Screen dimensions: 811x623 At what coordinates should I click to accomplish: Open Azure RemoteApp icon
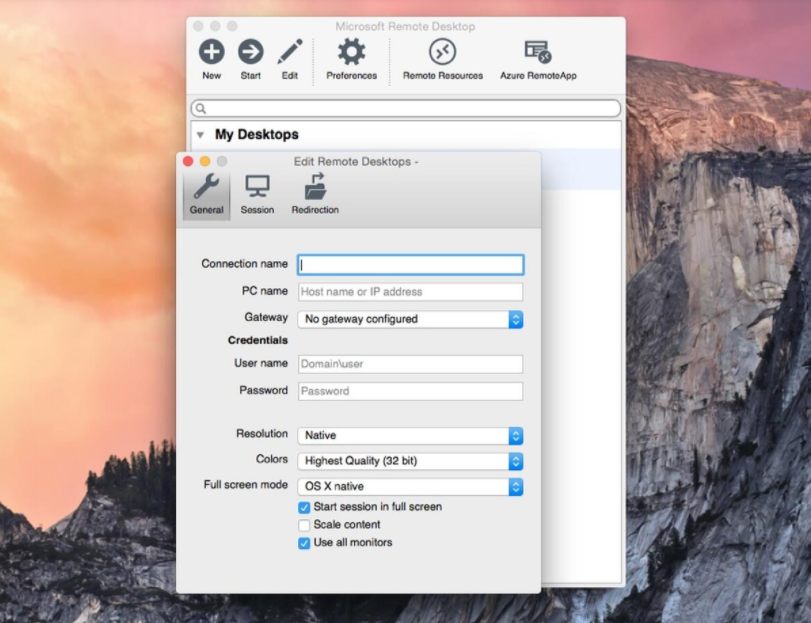click(x=538, y=52)
